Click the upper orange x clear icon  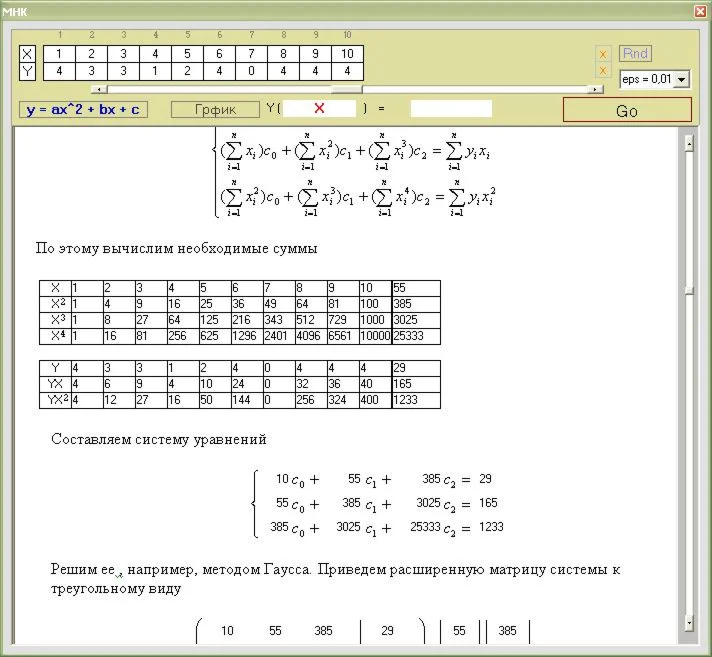(603, 54)
